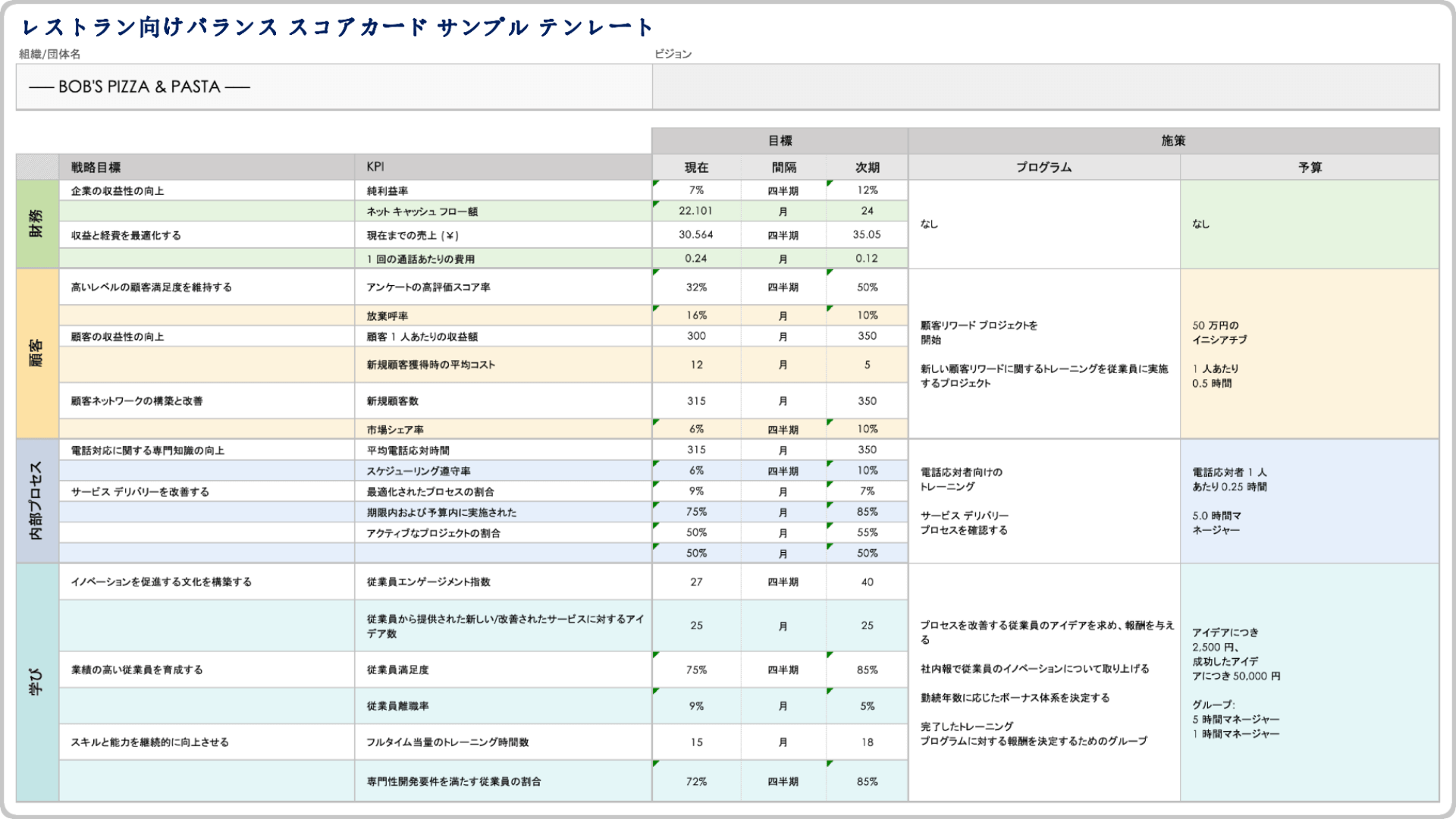1456x819 pixels.
Task: Select the 市場シェア率 KPI cell
Action: click(x=504, y=429)
